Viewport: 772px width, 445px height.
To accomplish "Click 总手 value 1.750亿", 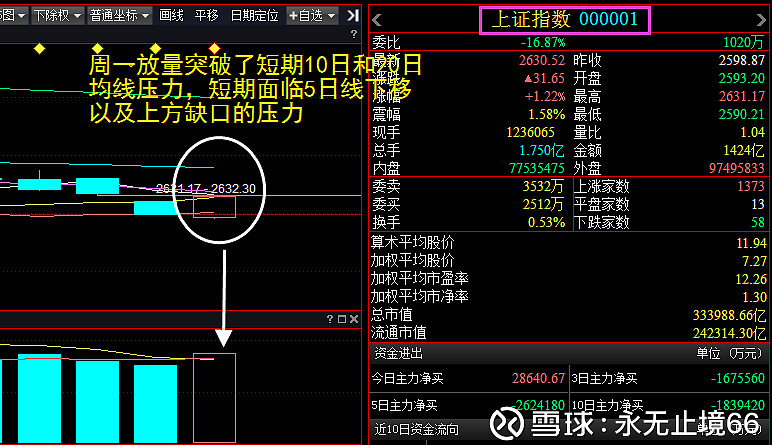I will 542,150.
